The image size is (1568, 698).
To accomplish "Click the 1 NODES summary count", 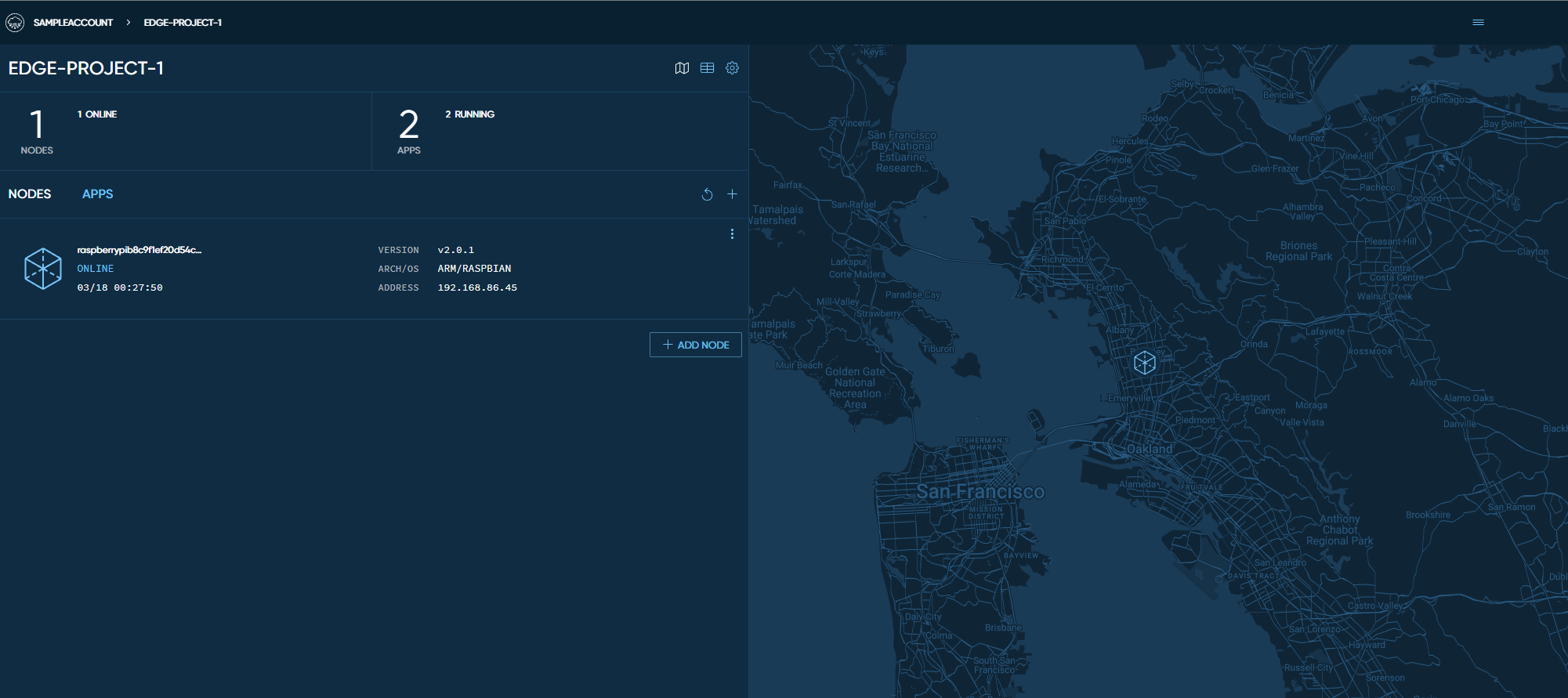I will point(37,131).
